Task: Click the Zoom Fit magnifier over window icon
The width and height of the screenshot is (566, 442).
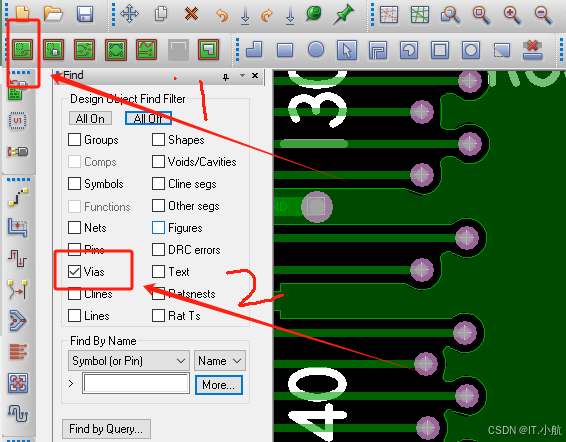Action: (x=450, y=15)
